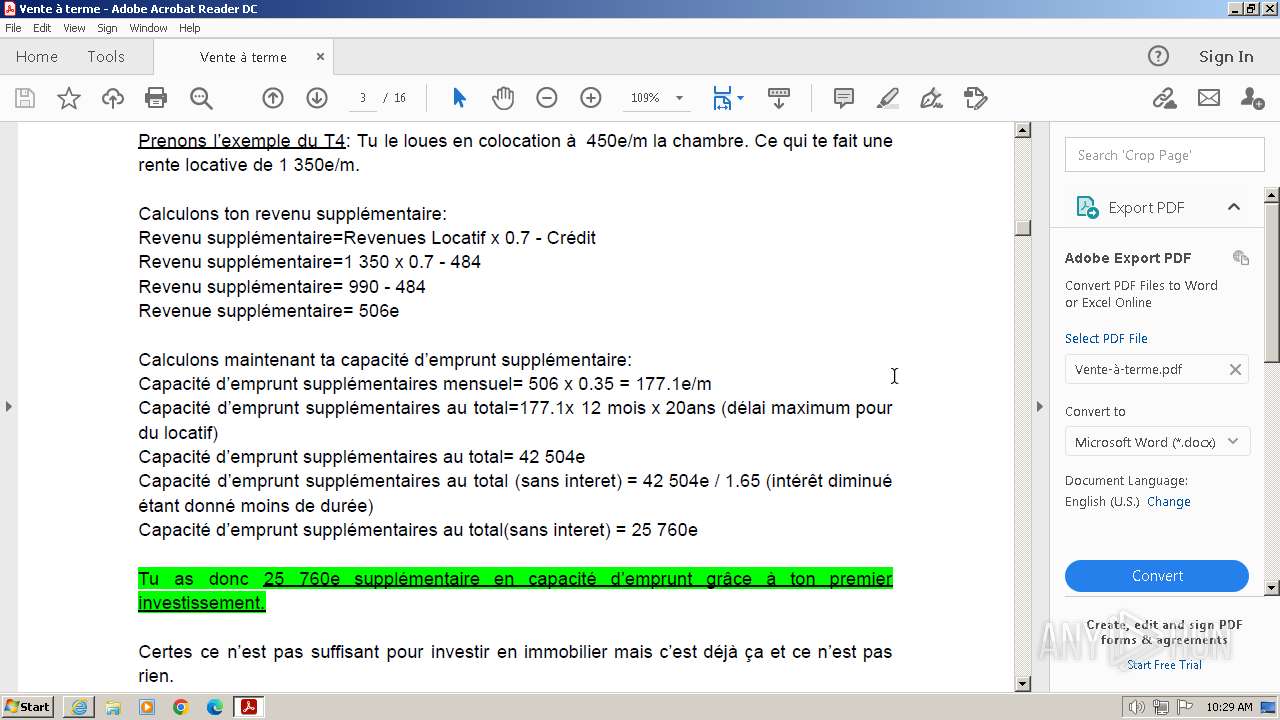This screenshot has width=1280, height=720.
Task: Click the taskbar clock 10:29 AM
Action: 1229,707
